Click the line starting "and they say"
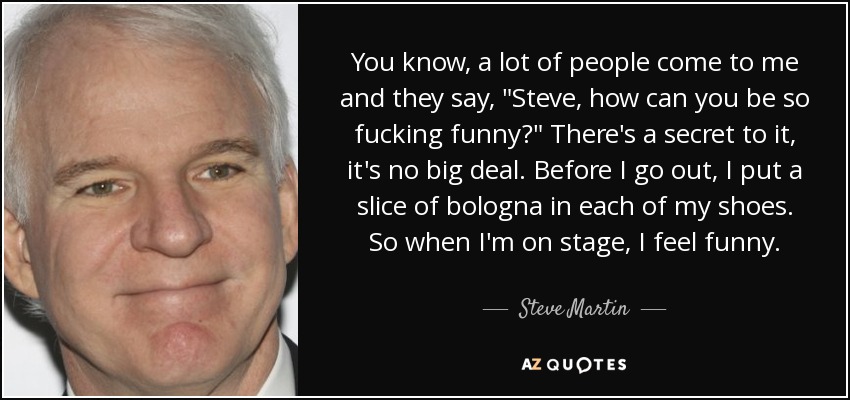This screenshot has height=400, width=850. tap(574, 99)
